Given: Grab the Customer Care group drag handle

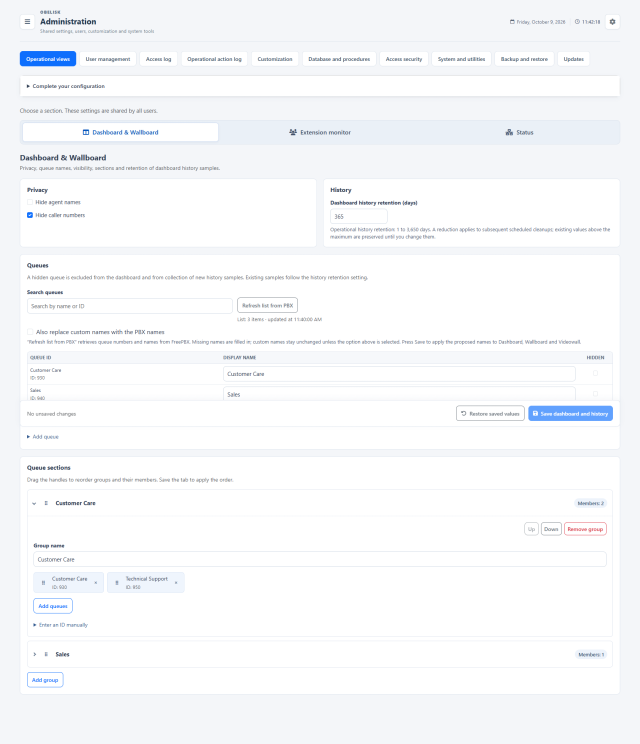Looking at the screenshot, I should [46, 503].
